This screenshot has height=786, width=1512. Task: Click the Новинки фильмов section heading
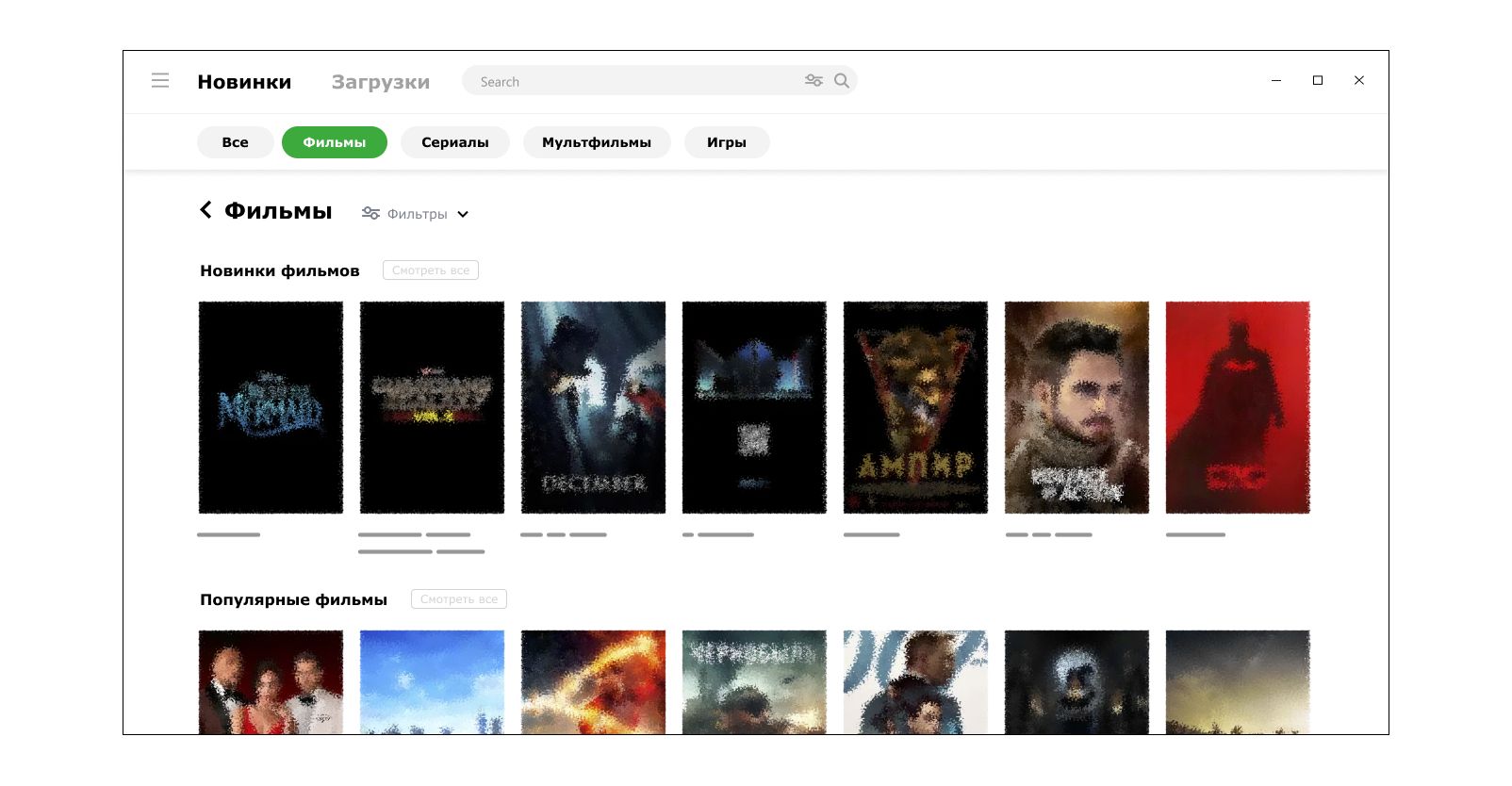pos(280,271)
